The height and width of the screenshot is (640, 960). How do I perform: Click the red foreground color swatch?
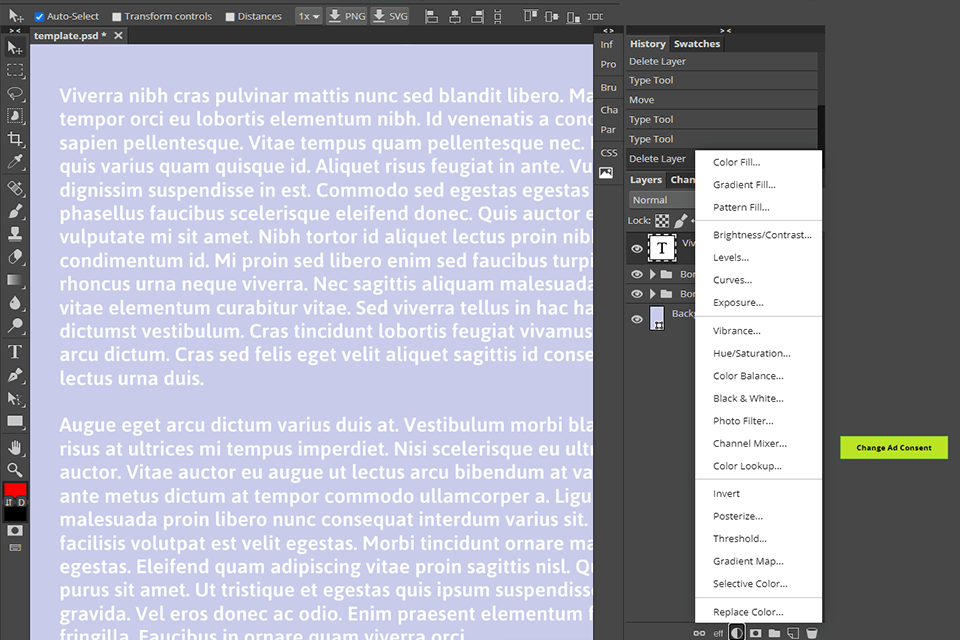14,490
